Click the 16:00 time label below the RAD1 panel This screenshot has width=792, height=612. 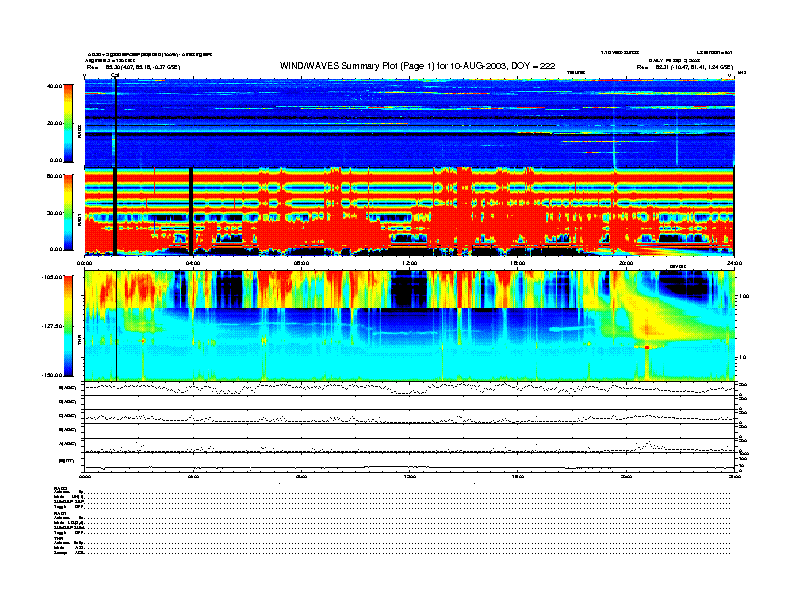pos(518,263)
